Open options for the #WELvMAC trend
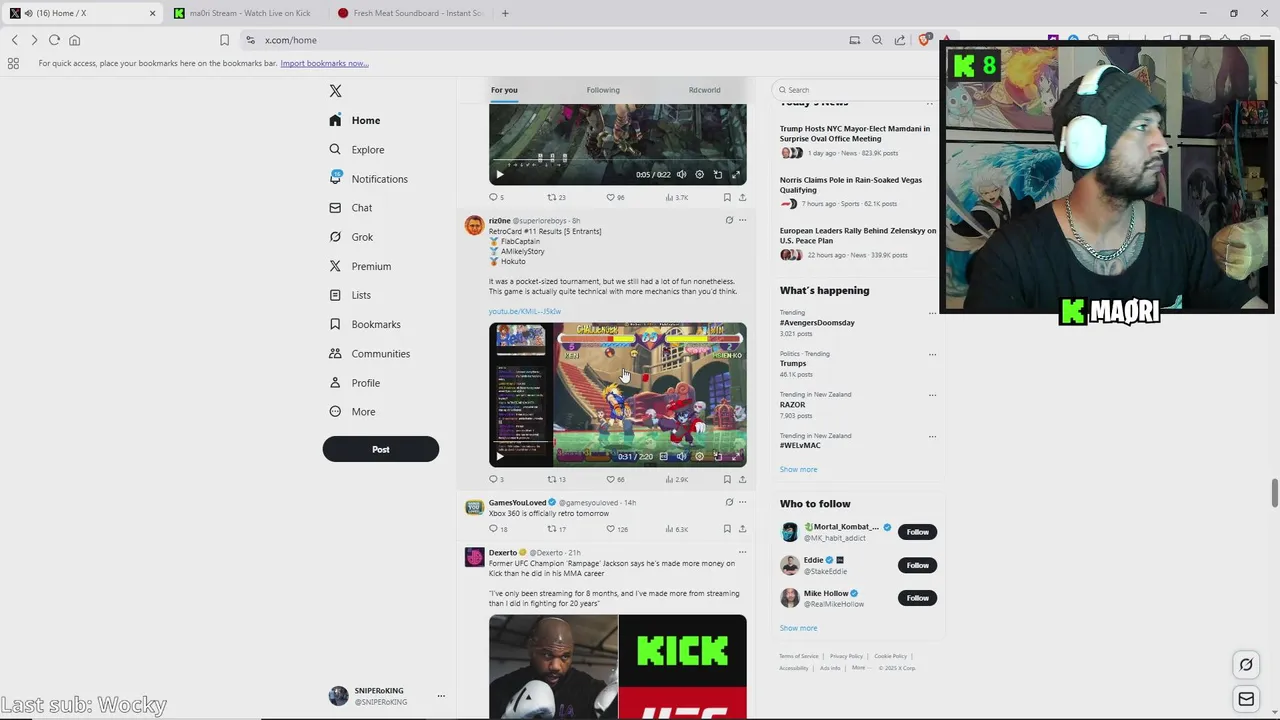 pos(932,436)
